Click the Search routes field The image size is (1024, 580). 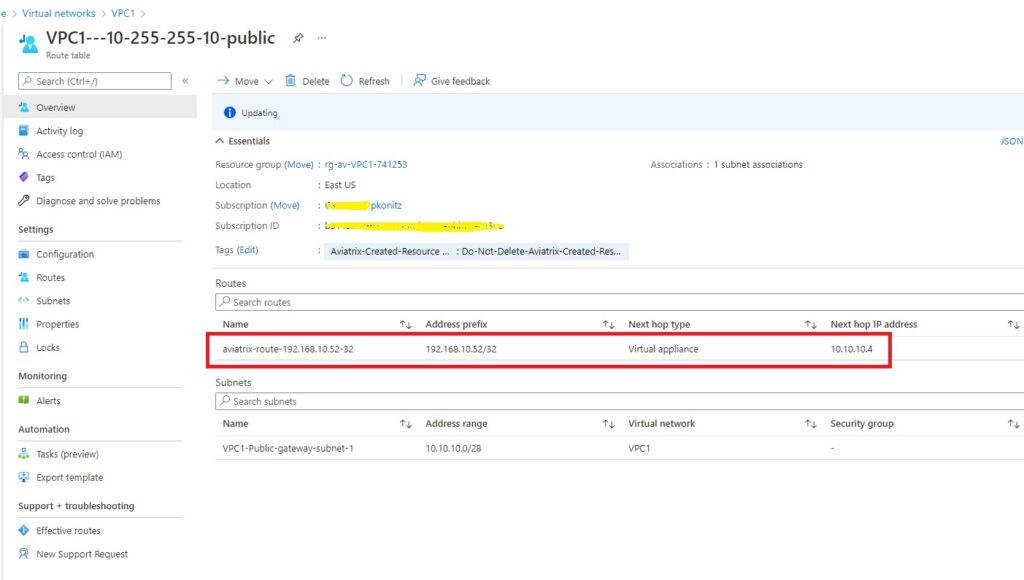619,302
